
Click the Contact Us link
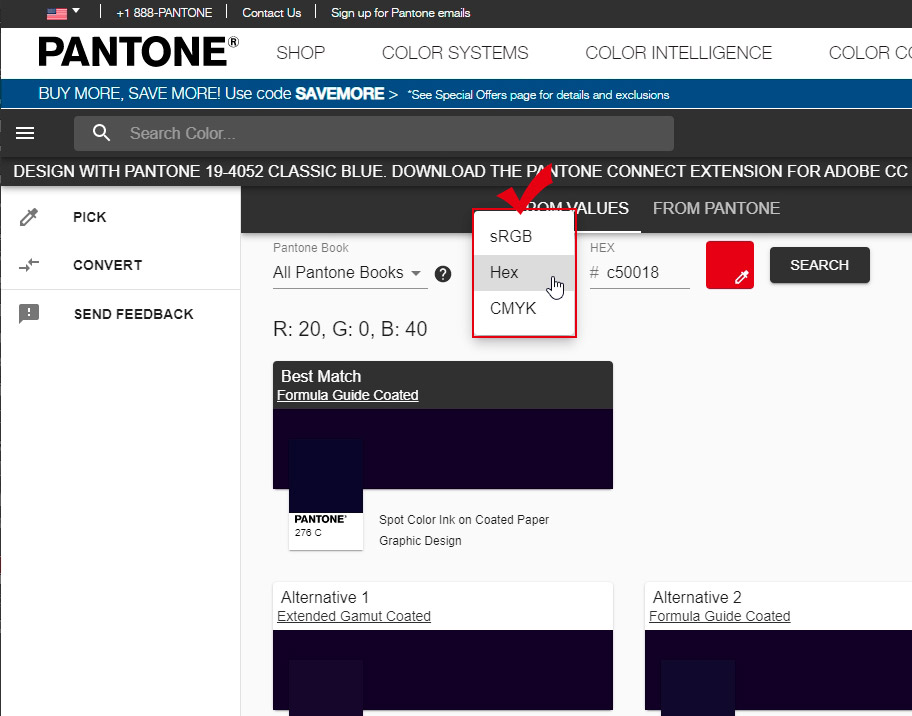click(x=272, y=13)
